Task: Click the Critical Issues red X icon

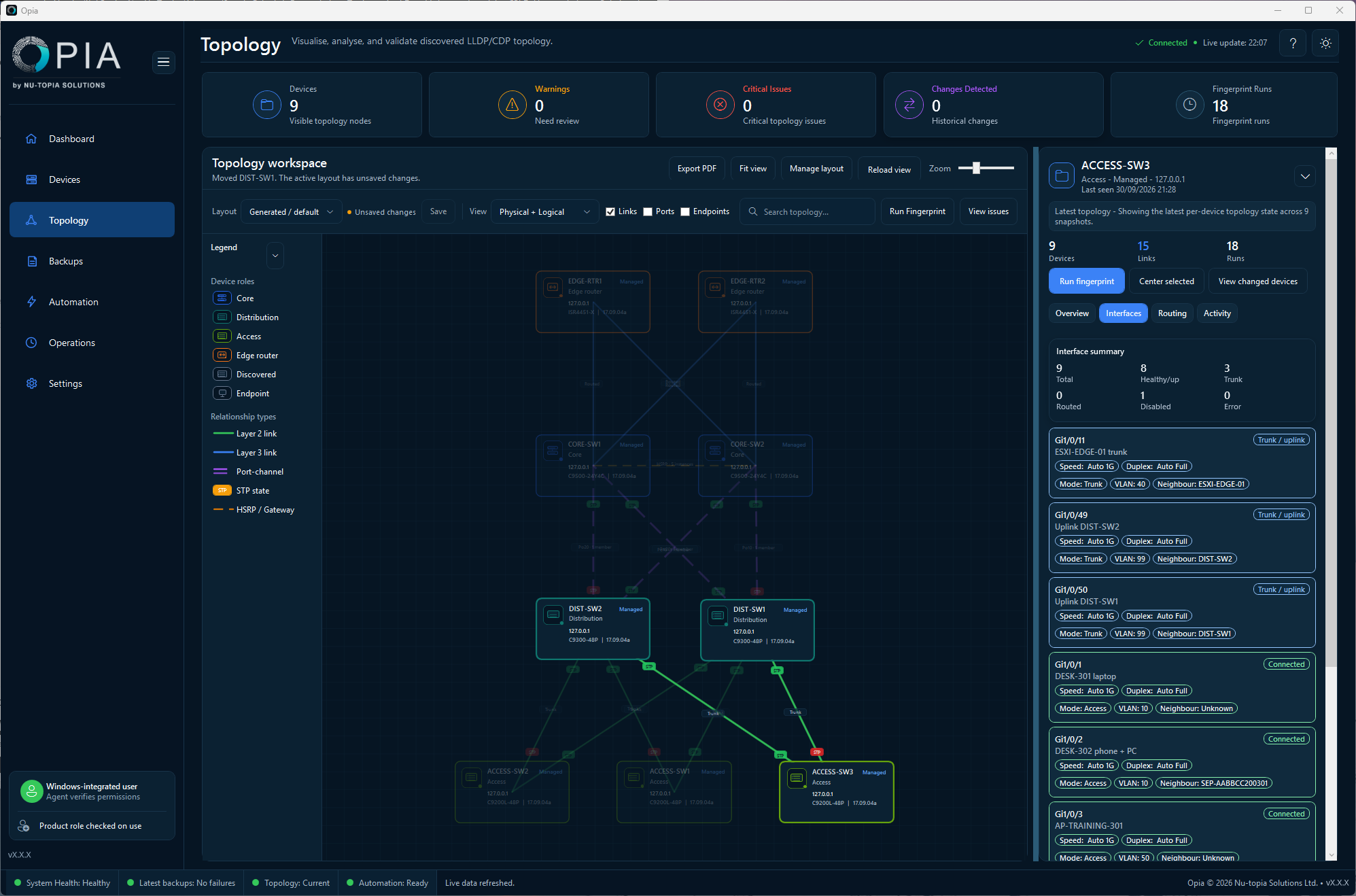Action: tap(720, 105)
